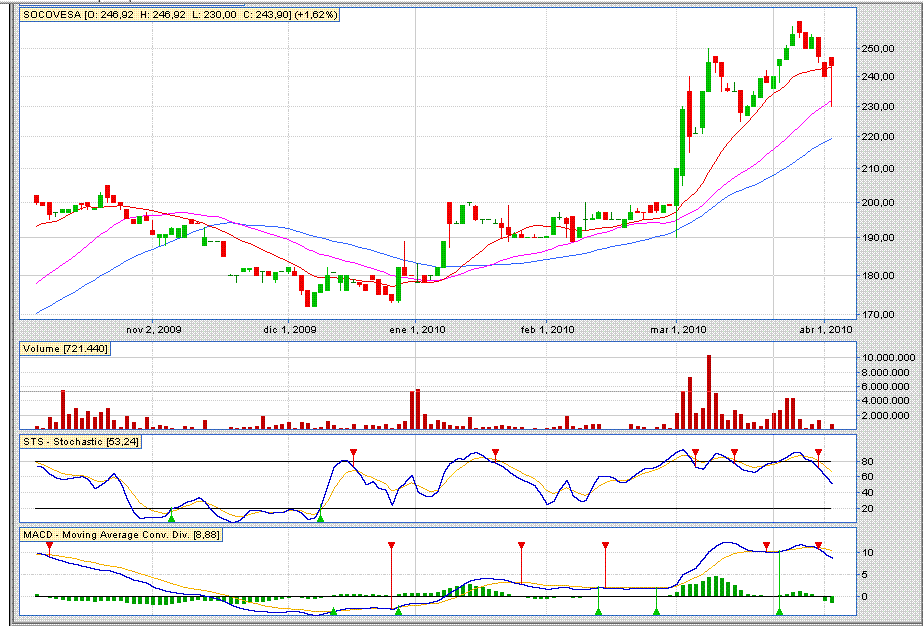Click rightmost red sell marker in MACD panel
Image resolution: width=923 pixels, height=626 pixels.
point(818,546)
